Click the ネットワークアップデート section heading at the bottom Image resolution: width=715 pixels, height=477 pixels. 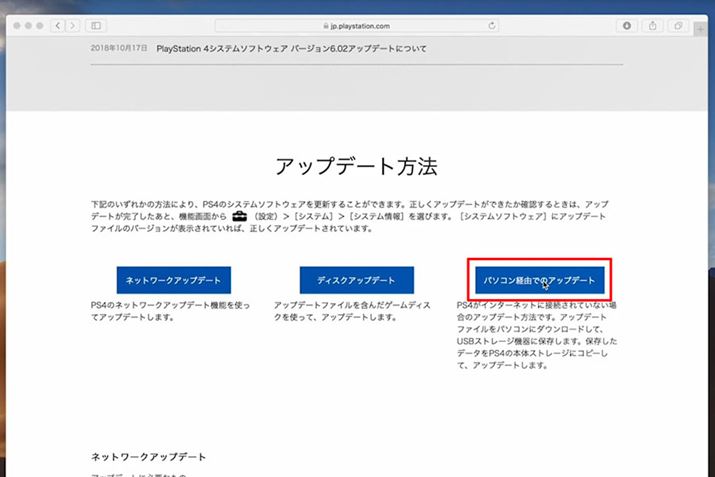148,457
